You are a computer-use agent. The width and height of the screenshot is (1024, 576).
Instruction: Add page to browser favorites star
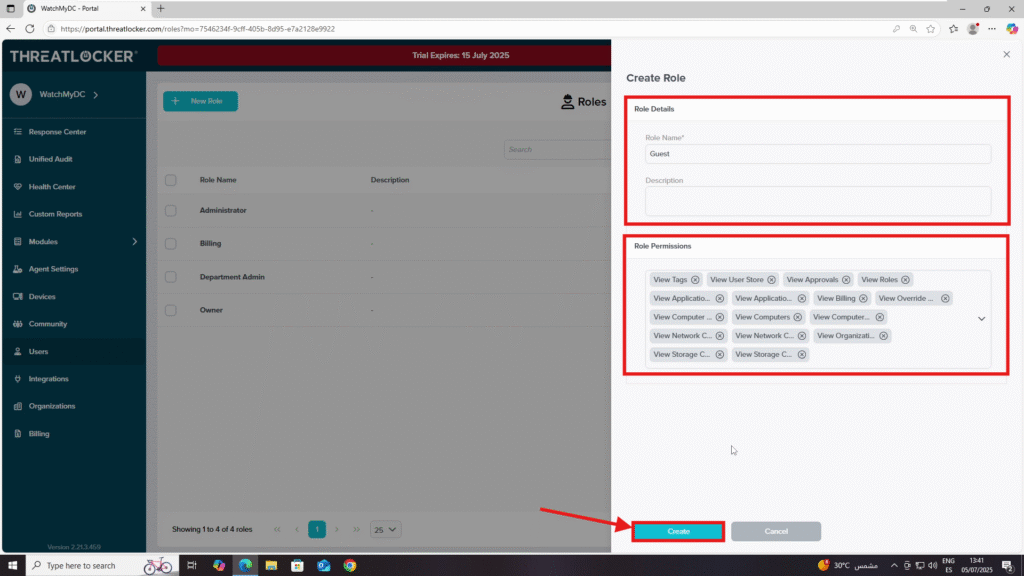click(931, 29)
